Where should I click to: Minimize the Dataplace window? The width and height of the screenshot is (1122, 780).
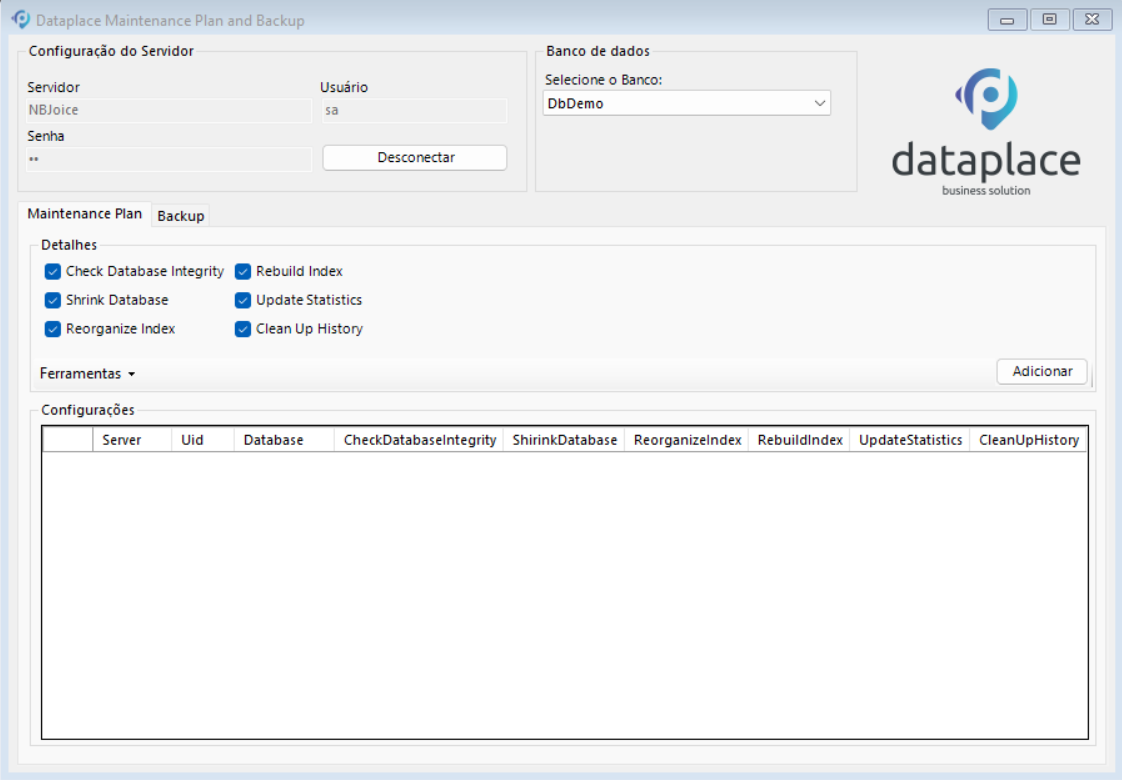click(x=1007, y=19)
